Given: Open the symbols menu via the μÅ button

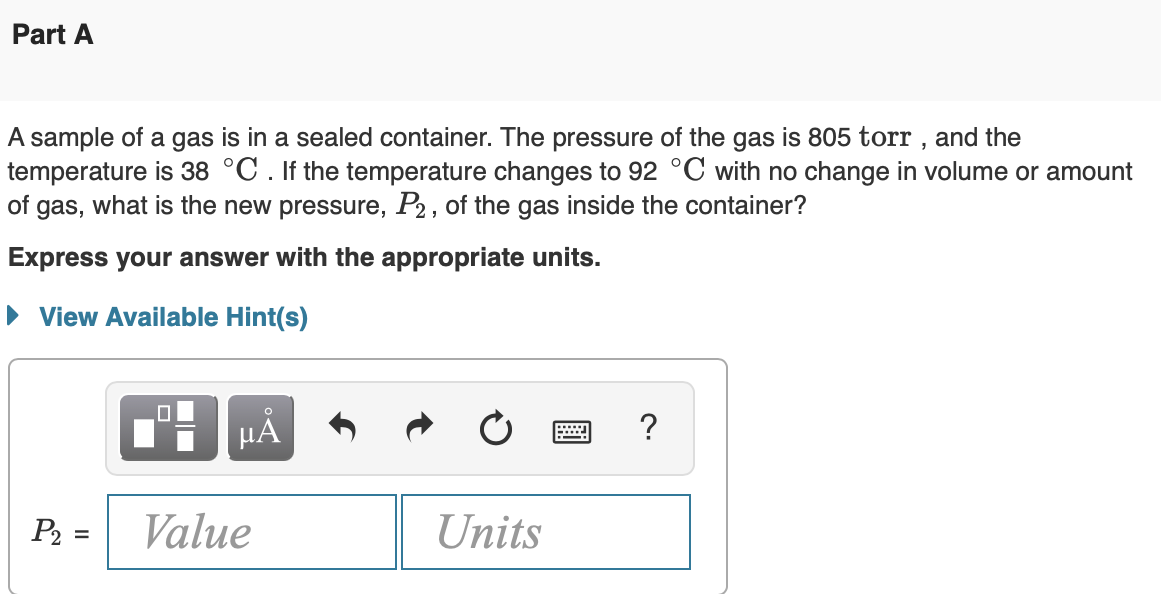Looking at the screenshot, I should coord(260,428).
